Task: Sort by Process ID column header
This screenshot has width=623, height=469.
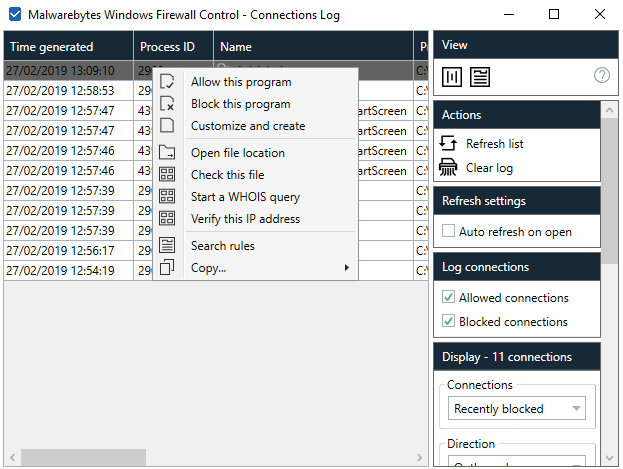Action: 173,47
